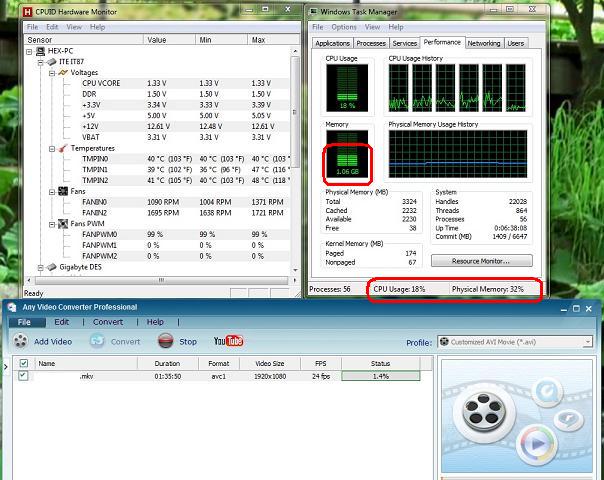Open Any Video Converter Edit menu
Viewport: 604px width, 480px height.
tap(62, 322)
